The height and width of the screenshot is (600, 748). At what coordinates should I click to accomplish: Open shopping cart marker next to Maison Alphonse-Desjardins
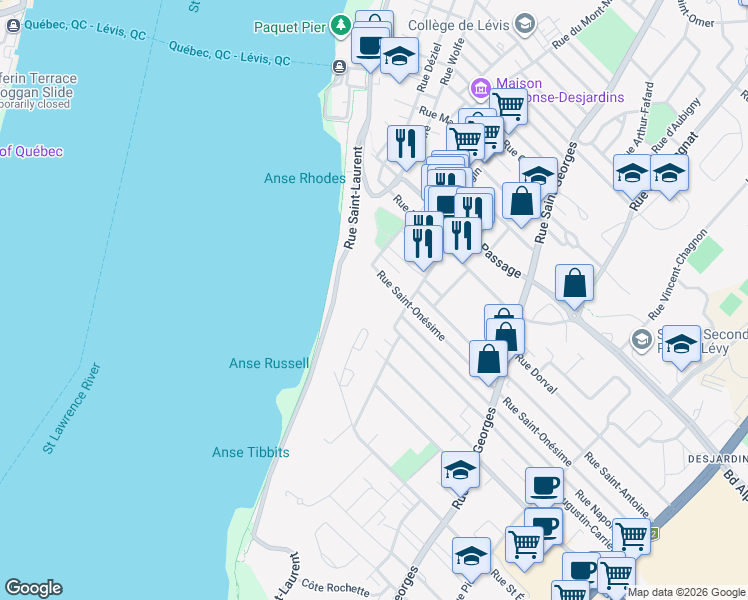click(x=509, y=106)
